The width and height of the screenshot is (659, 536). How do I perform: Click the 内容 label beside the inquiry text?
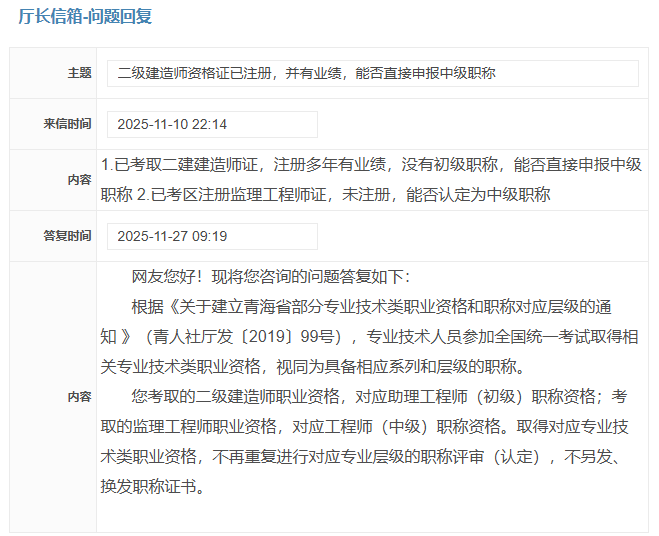(x=79, y=180)
